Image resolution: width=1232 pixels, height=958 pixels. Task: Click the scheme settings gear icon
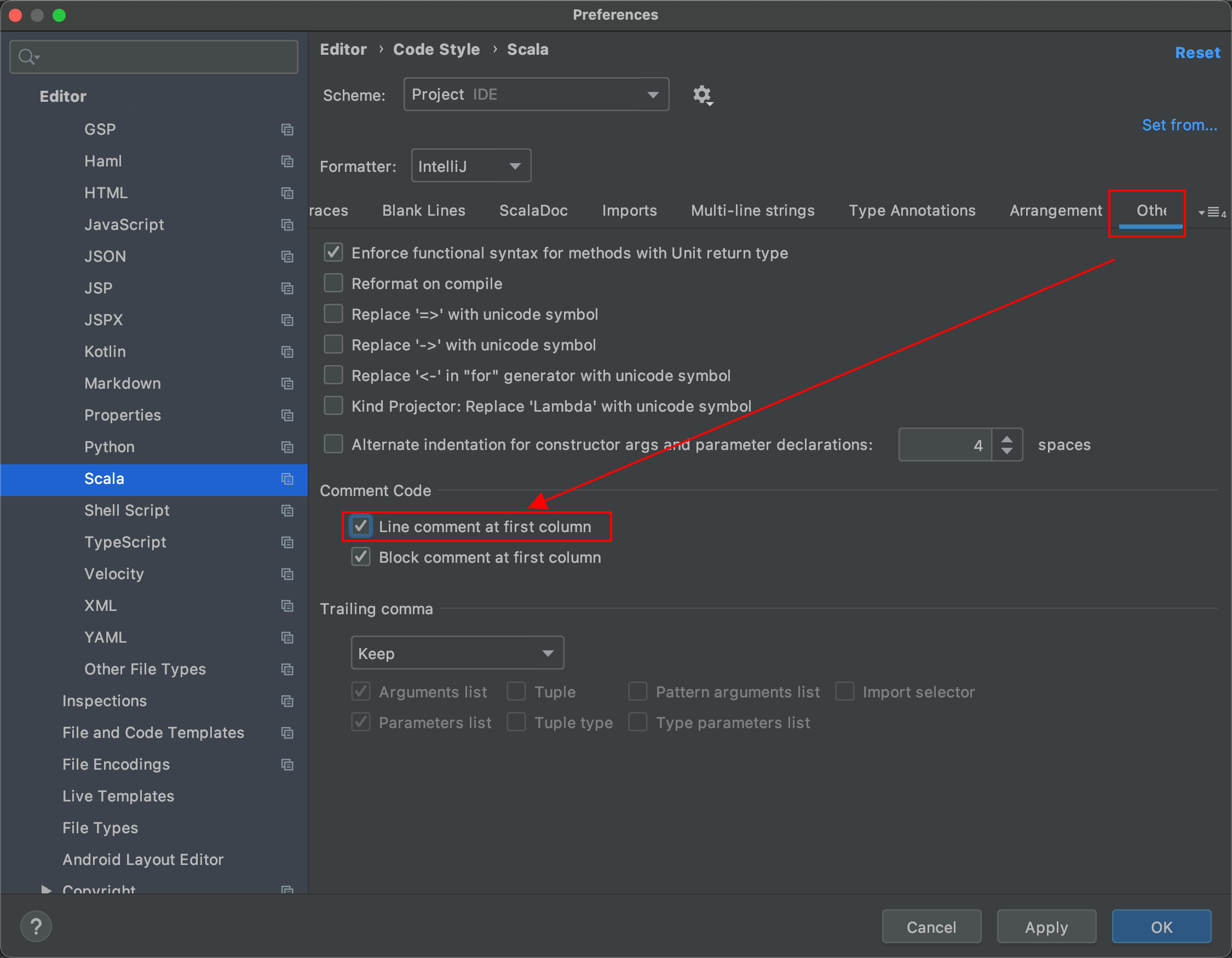pos(703,94)
